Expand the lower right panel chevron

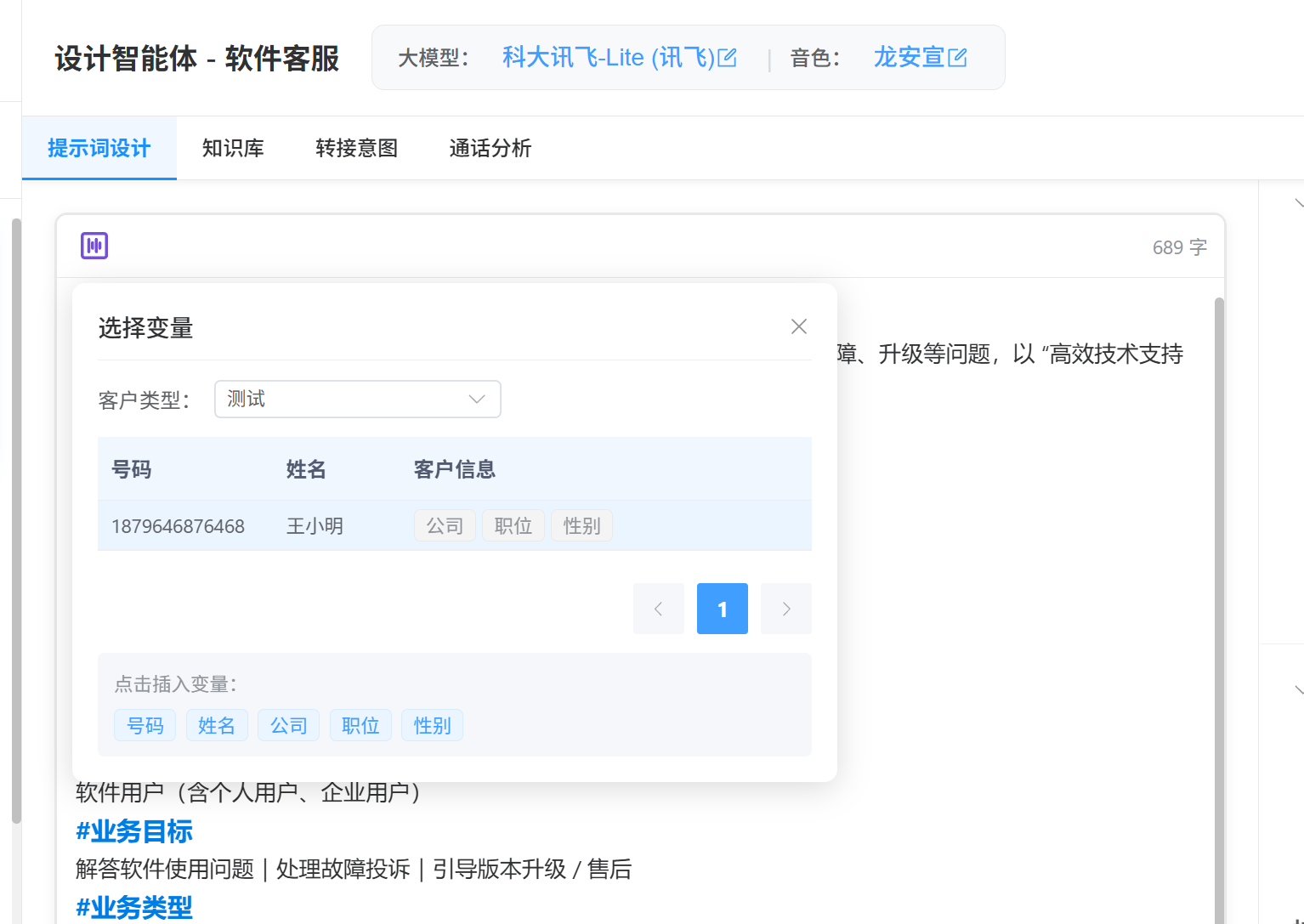[1297, 689]
